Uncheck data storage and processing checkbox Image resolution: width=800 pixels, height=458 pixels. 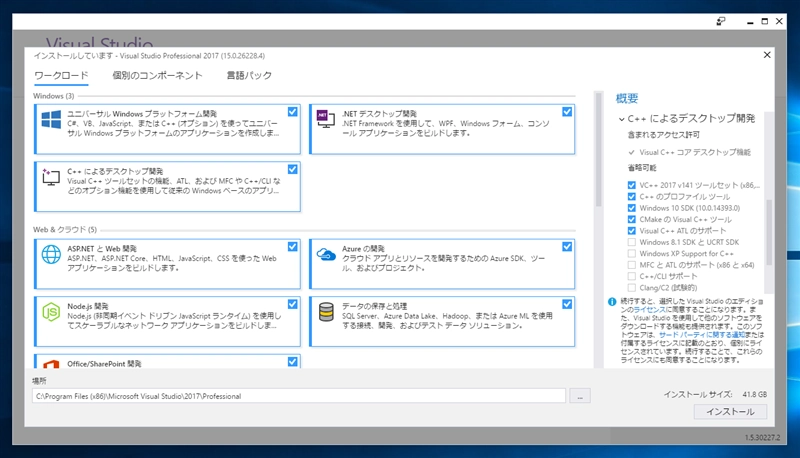(567, 304)
